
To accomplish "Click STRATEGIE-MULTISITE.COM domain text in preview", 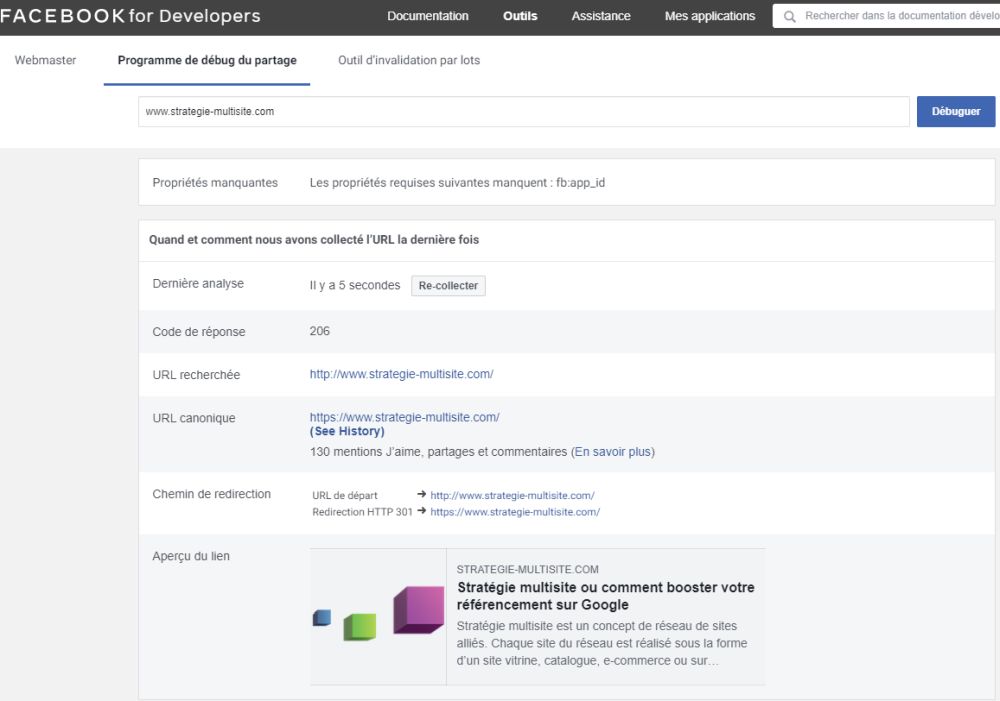I will pos(527,570).
